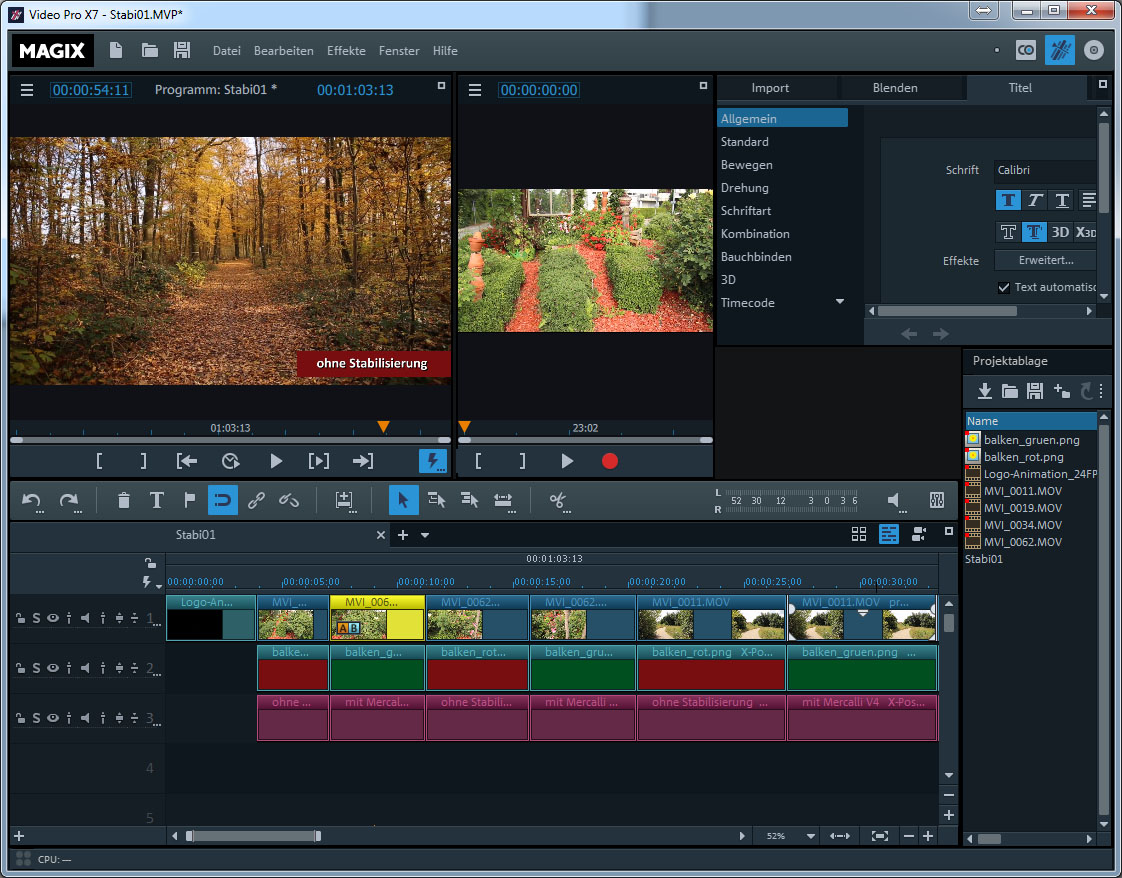Select MVI_0034.MOV in Projektablage
This screenshot has width=1122, height=878.
coord(1023,525)
